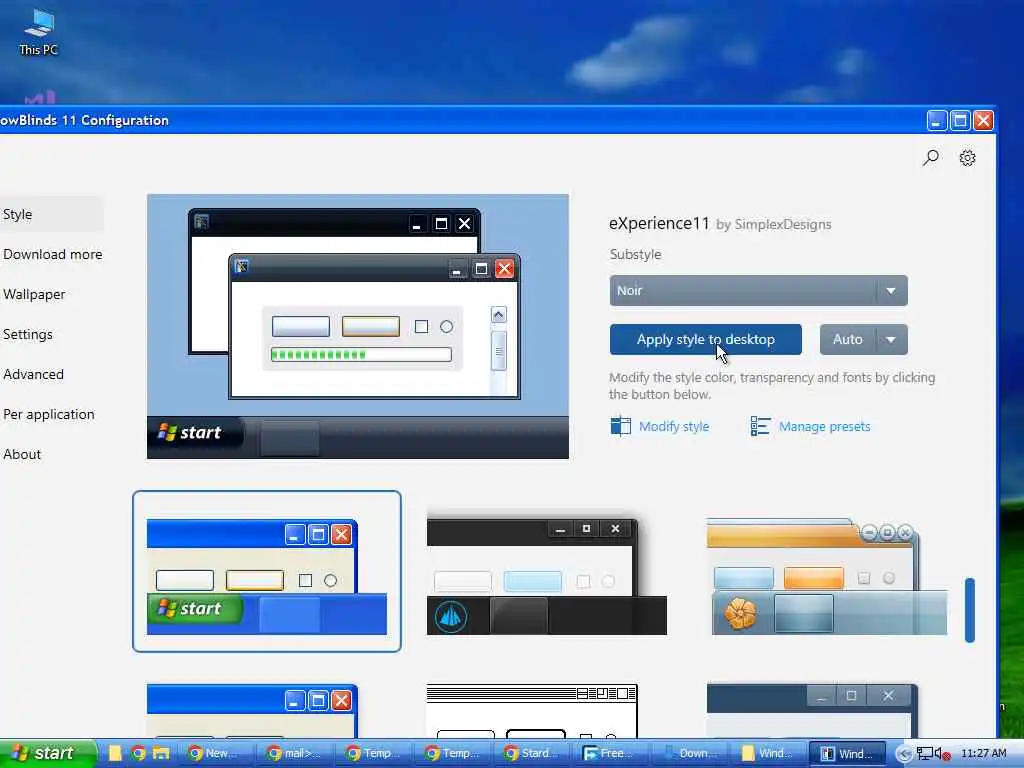Select the Style sidebar item

coord(51,214)
